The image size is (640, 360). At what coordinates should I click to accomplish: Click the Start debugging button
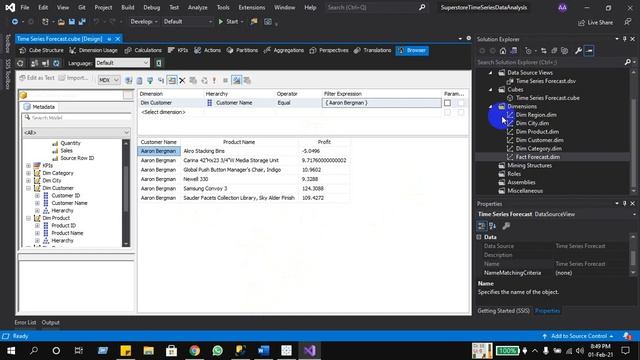(229, 22)
